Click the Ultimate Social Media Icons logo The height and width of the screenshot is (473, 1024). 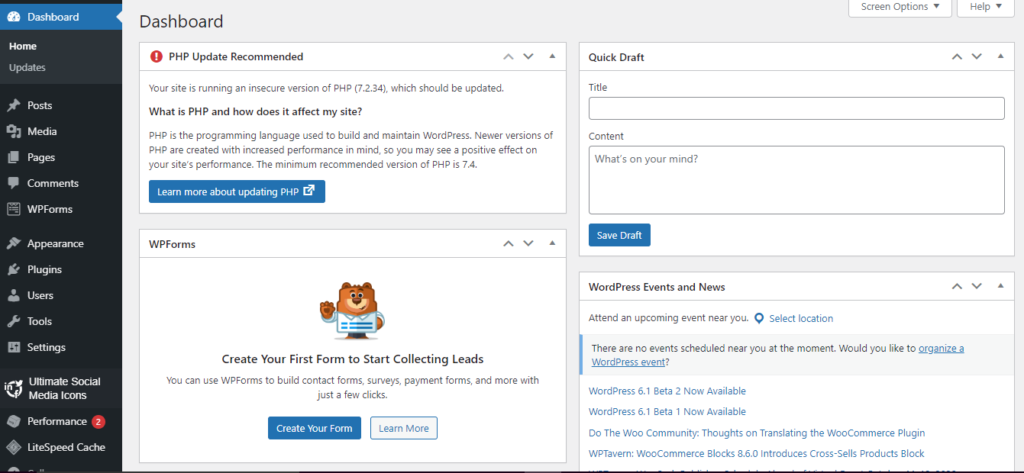coord(14,388)
